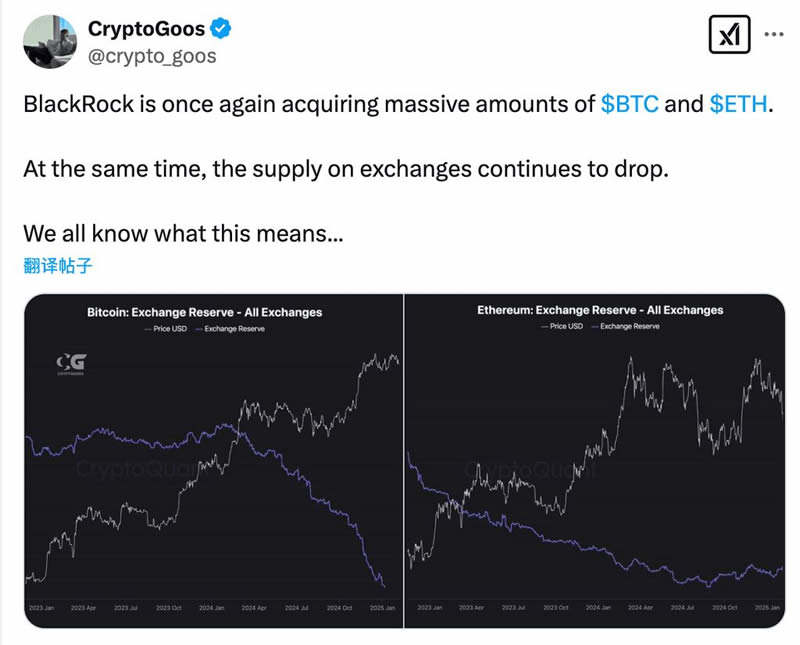
Task: Click Bitcoin chart Price USD legend
Action: pos(166,329)
